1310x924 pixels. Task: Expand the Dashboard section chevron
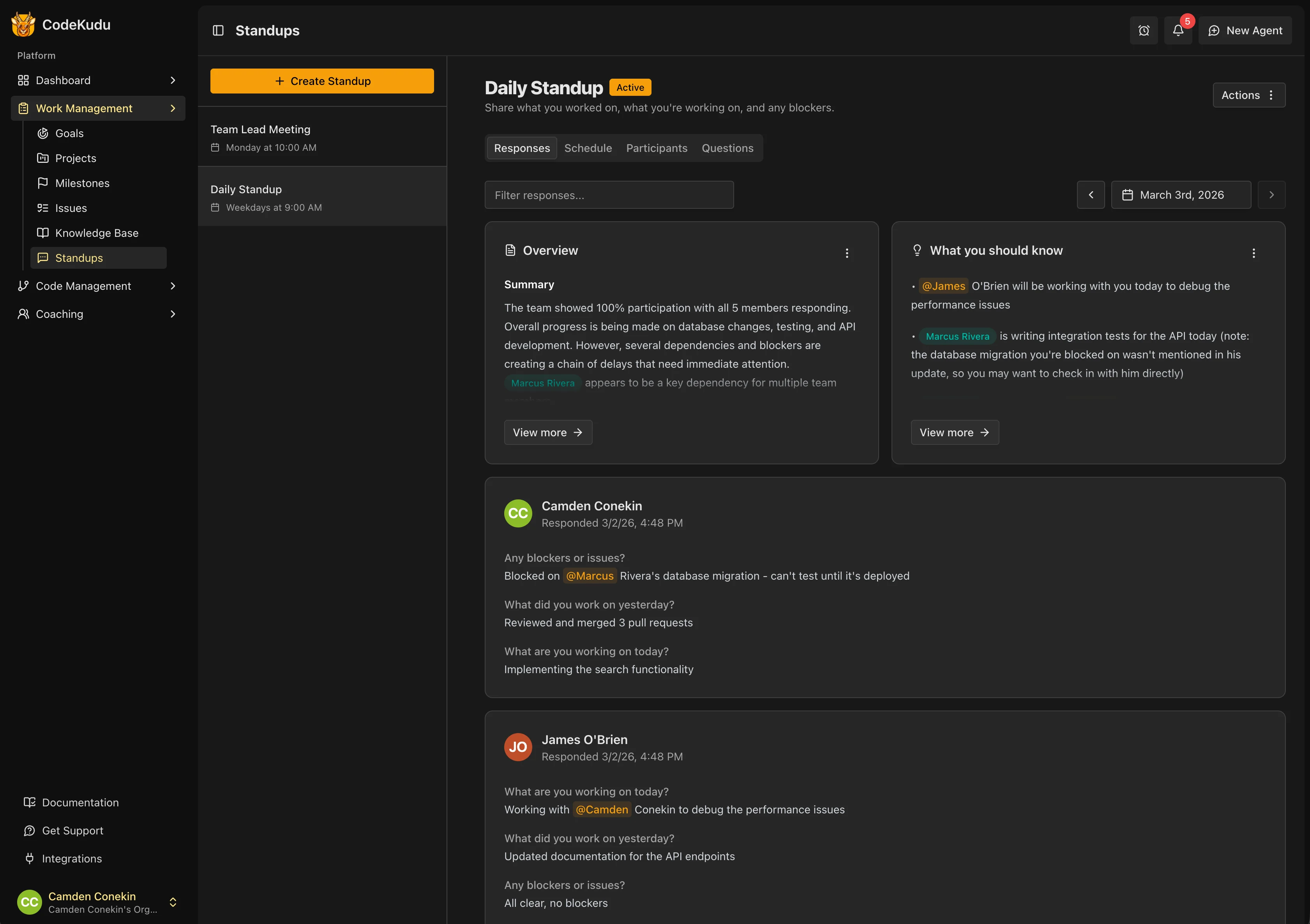[x=173, y=80]
